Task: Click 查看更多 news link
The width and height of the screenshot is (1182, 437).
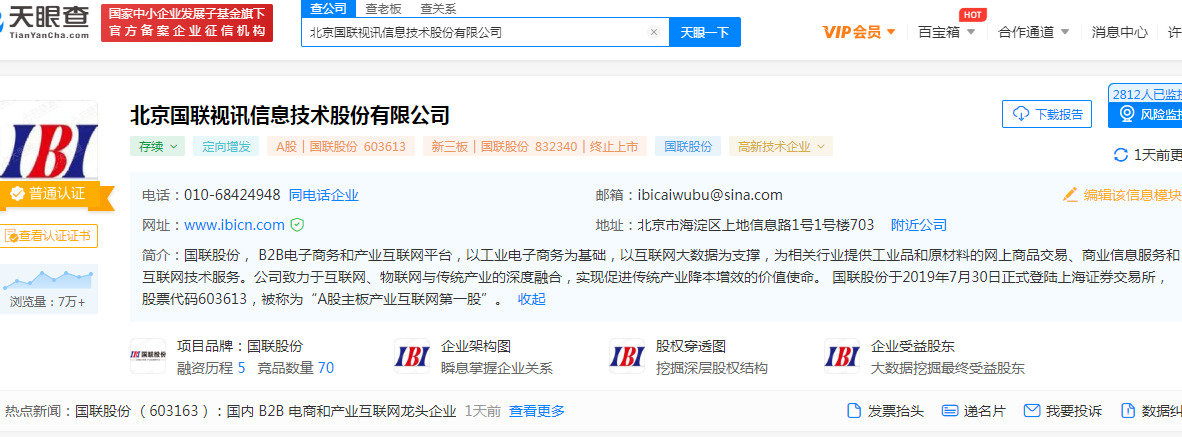Action: (537, 411)
